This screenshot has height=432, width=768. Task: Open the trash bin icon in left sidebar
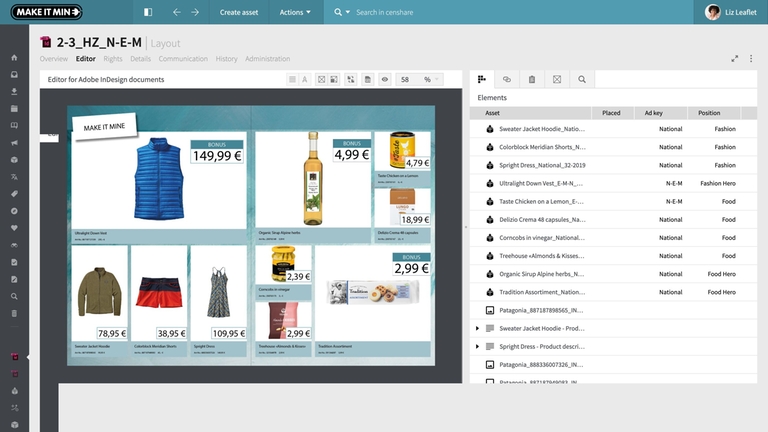[x=14, y=313]
